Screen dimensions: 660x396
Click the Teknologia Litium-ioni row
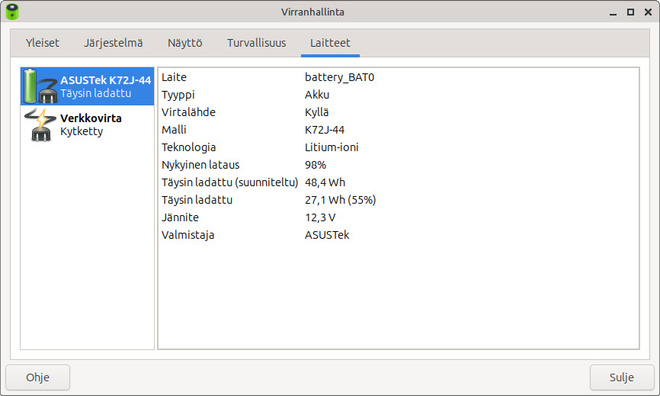click(398, 147)
